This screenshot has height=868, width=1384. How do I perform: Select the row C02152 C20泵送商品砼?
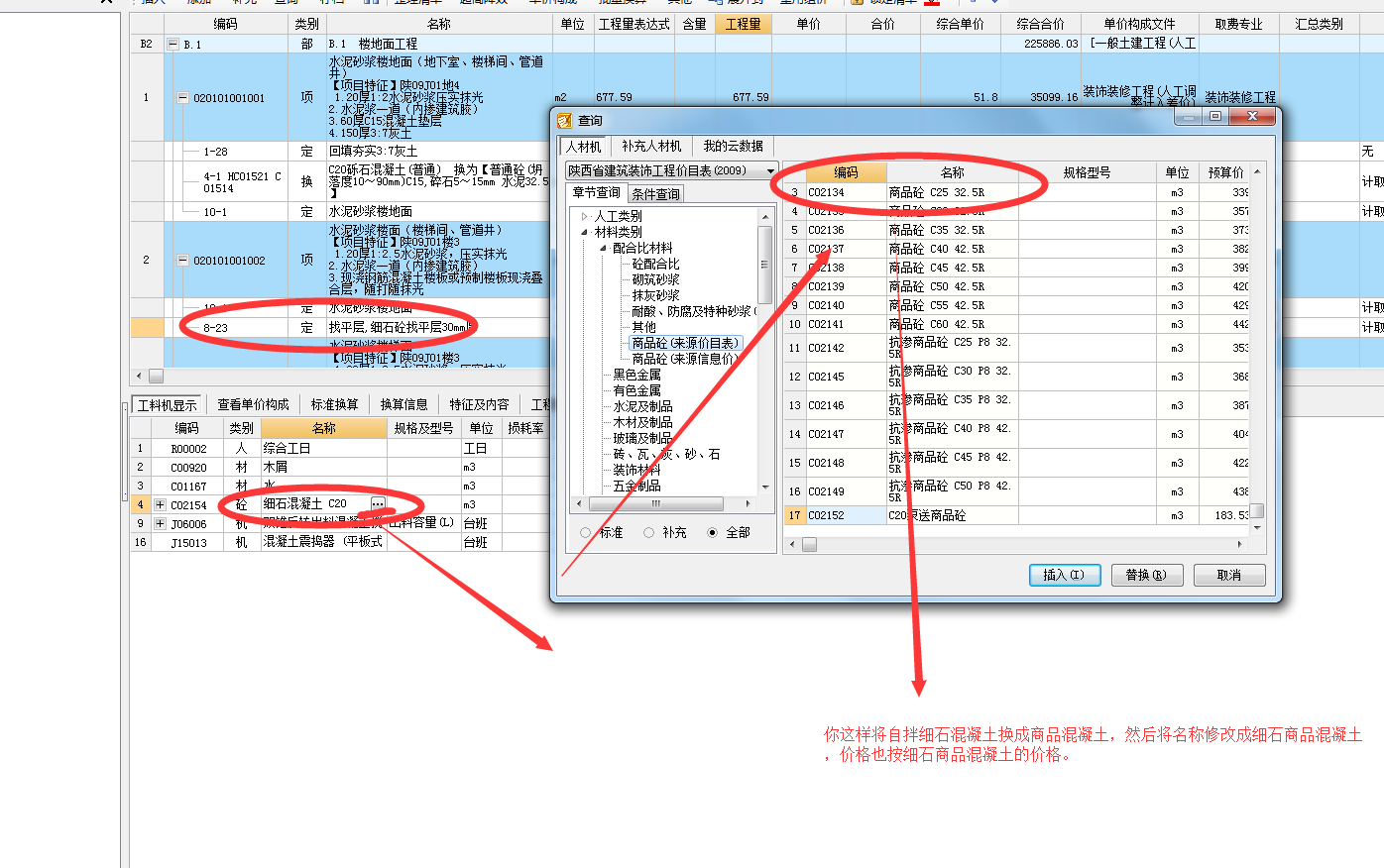point(1017,515)
